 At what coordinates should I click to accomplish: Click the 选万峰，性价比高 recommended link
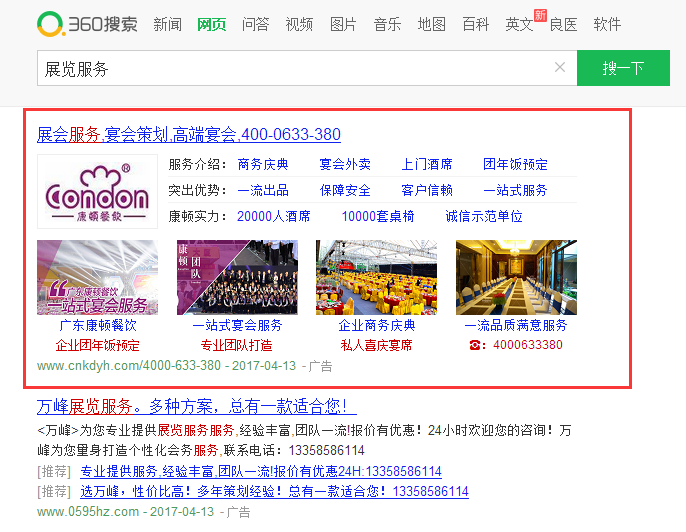(x=274, y=491)
